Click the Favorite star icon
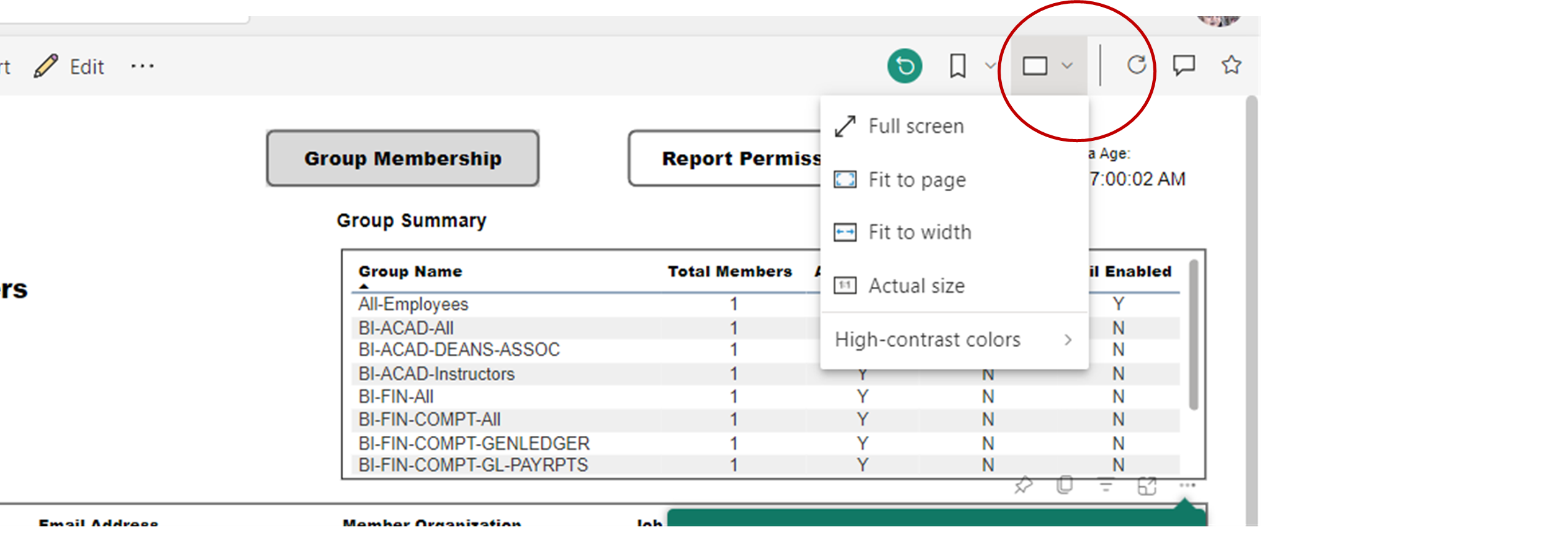This screenshot has height=537, width=1568. (1231, 65)
